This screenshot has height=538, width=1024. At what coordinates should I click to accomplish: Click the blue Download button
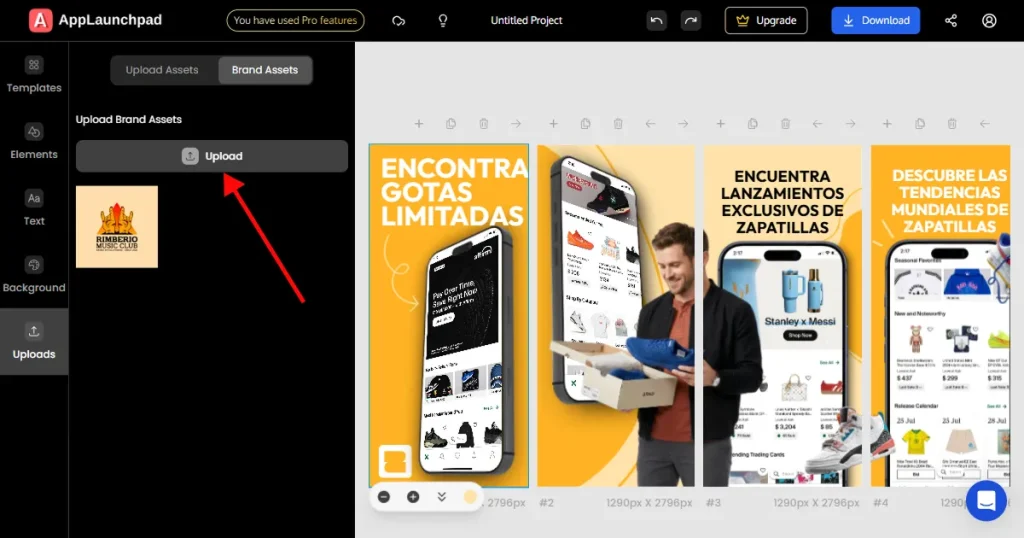tap(876, 20)
